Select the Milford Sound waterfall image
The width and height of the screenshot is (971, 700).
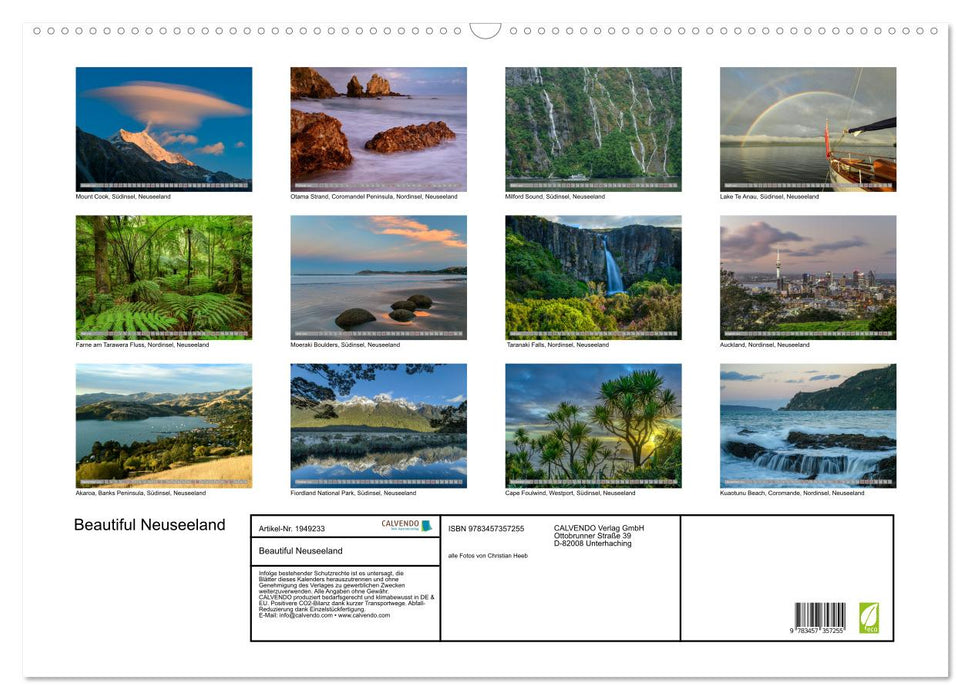click(x=592, y=128)
